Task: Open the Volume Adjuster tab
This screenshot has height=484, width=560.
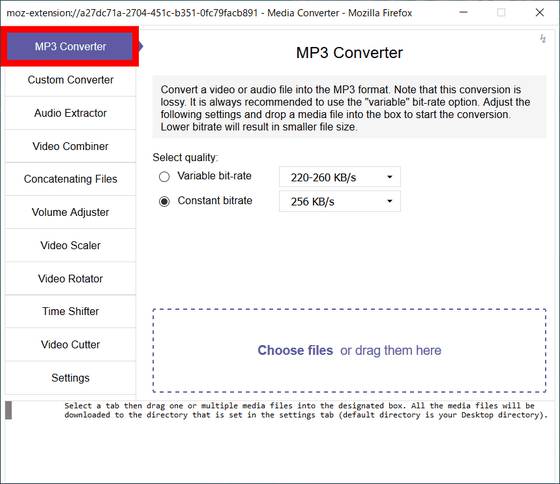Action: point(70,212)
